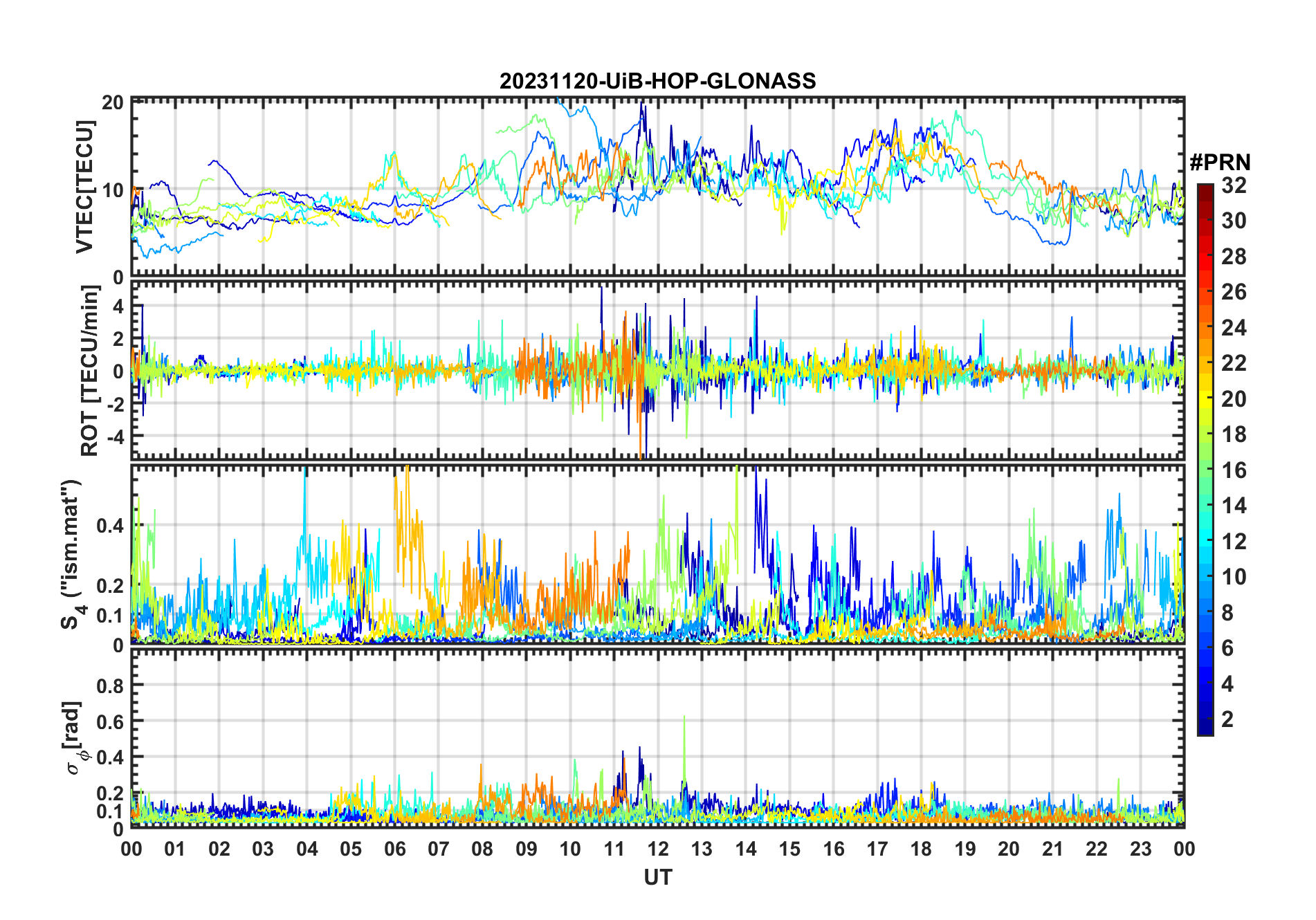Select UT axis hour label 21

tap(1053, 849)
